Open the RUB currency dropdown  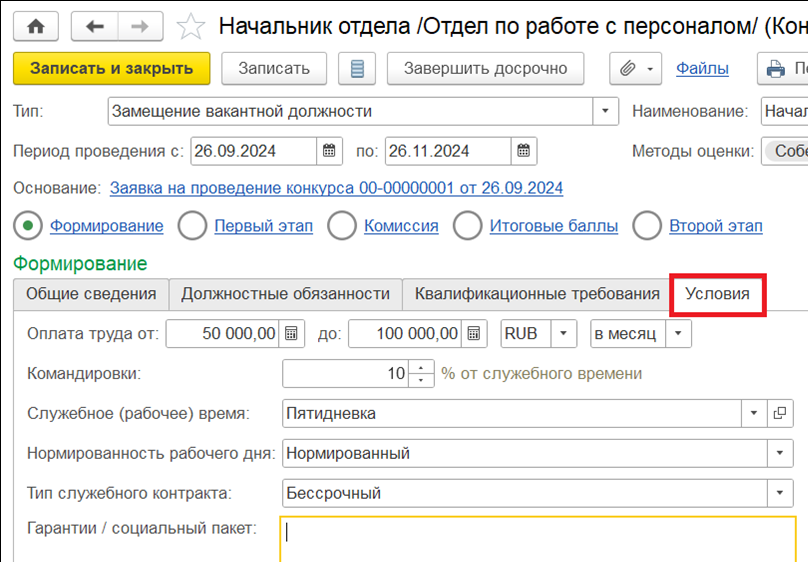click(564, 333)
